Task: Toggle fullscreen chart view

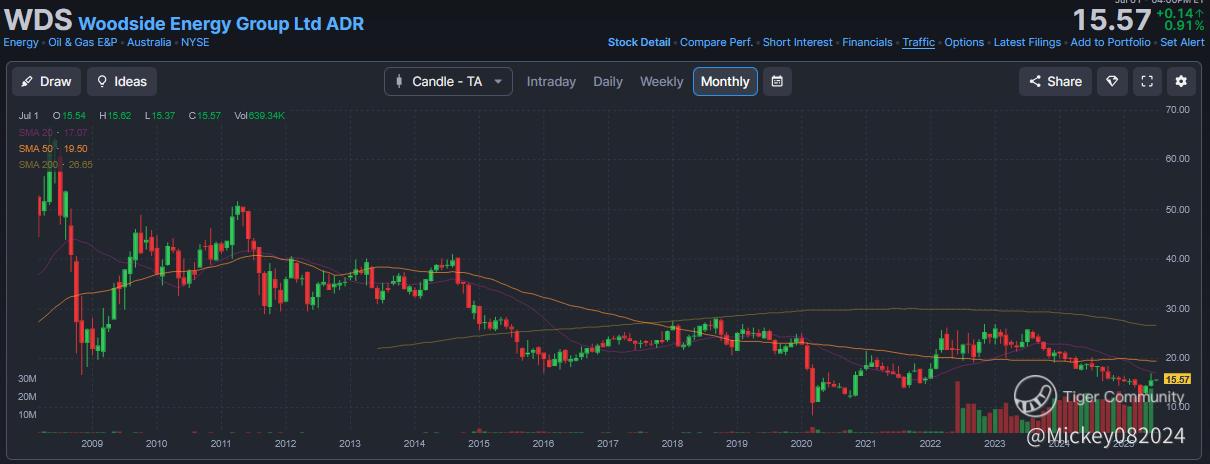Action: 1147,82
